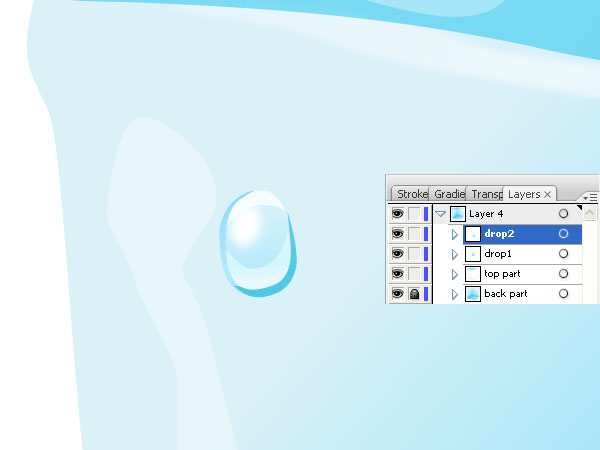Image resolution: width=600 pixels, height=450 pixels.
Task: Click the Layer 4 blue color bar
Action: [426, 214]
